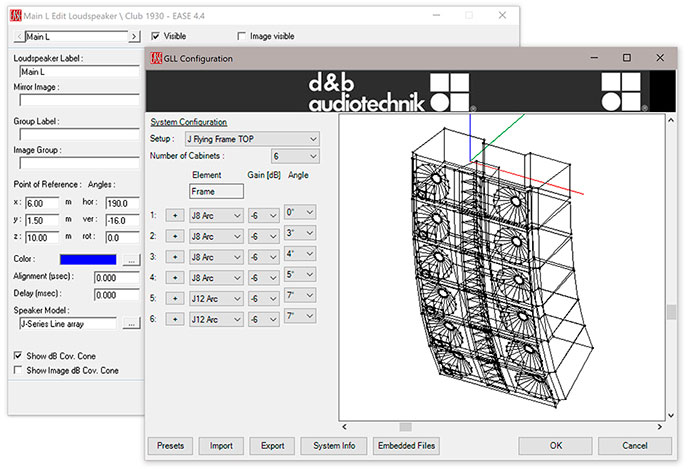Click the scroll up arrow of 3D view
Image resolution: width=690 pixels, height=469 pixels.
[671, 120]
